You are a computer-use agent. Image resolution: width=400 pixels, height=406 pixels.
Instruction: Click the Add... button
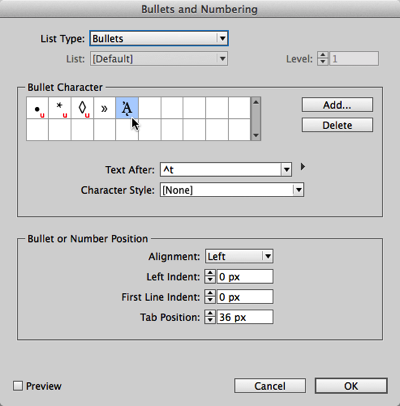coord(337,105)
